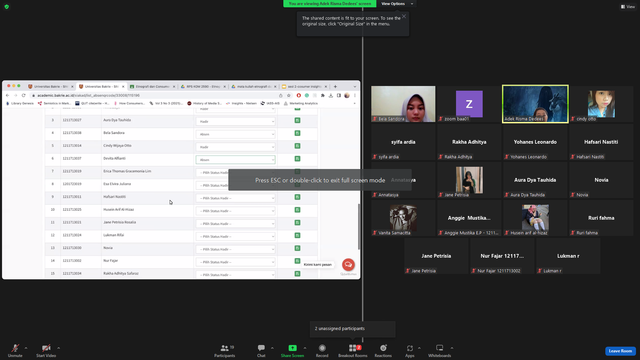The image size is (640, 360).
Task: Click green action icon in Cindy Wijaya Otto row
Action: [x=297, y=146]
